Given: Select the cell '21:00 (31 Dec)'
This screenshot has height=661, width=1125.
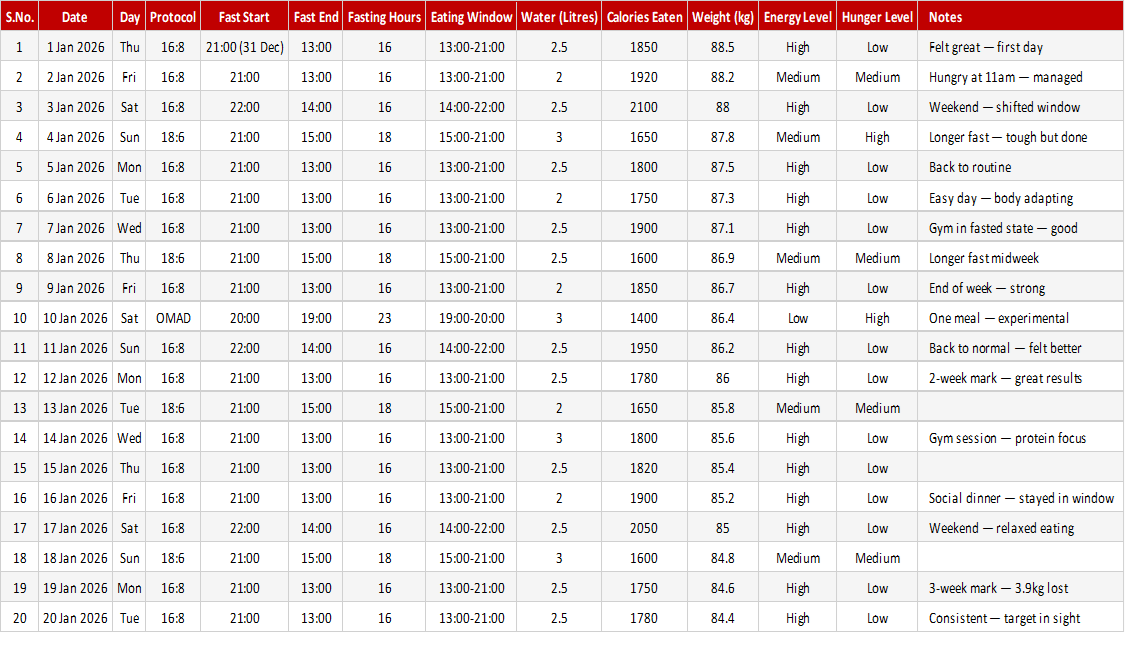Looking at the screenshot, I should pyautogui.click(x=245, y=47).
